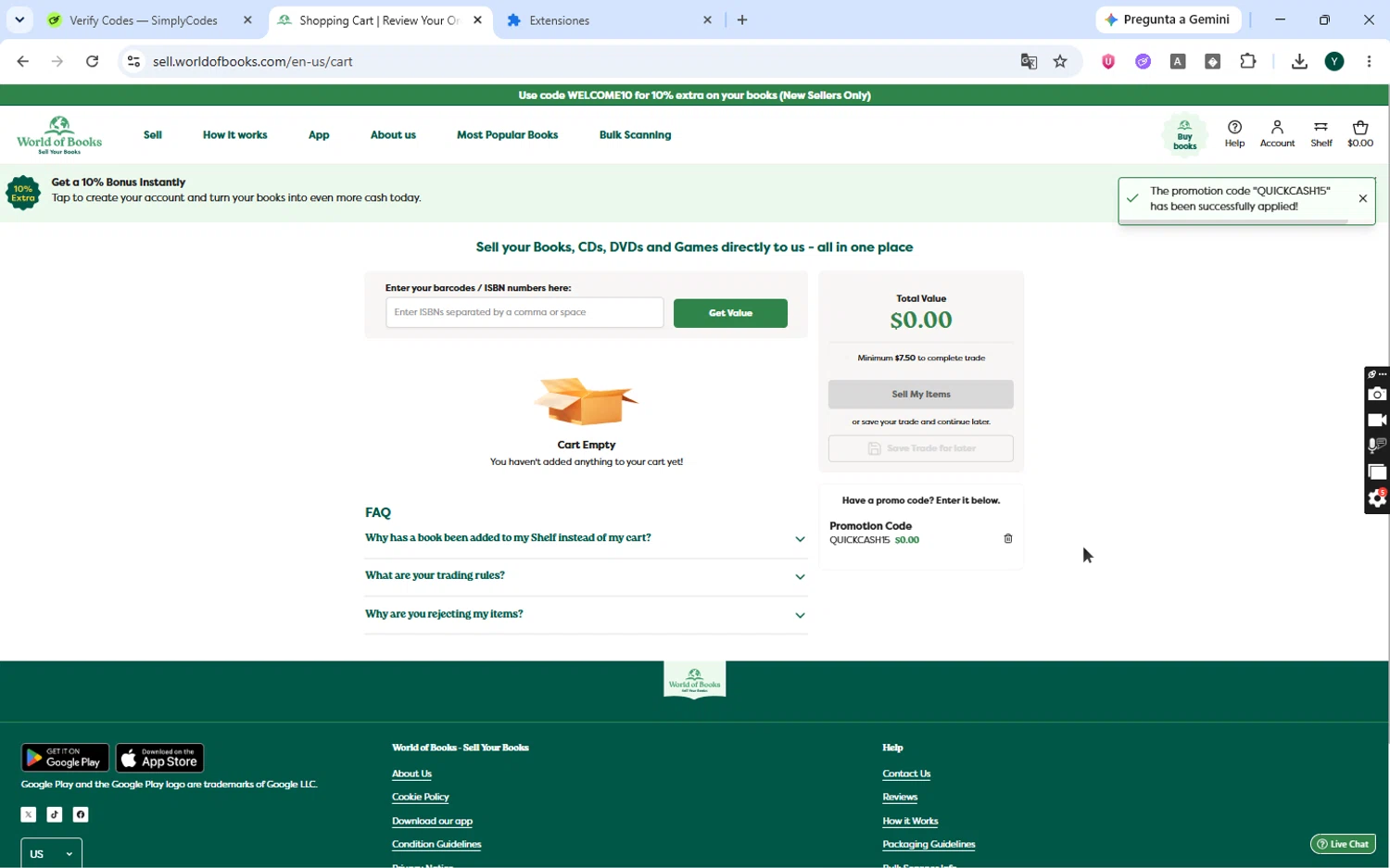Click the footer World of Books logo

695,680
